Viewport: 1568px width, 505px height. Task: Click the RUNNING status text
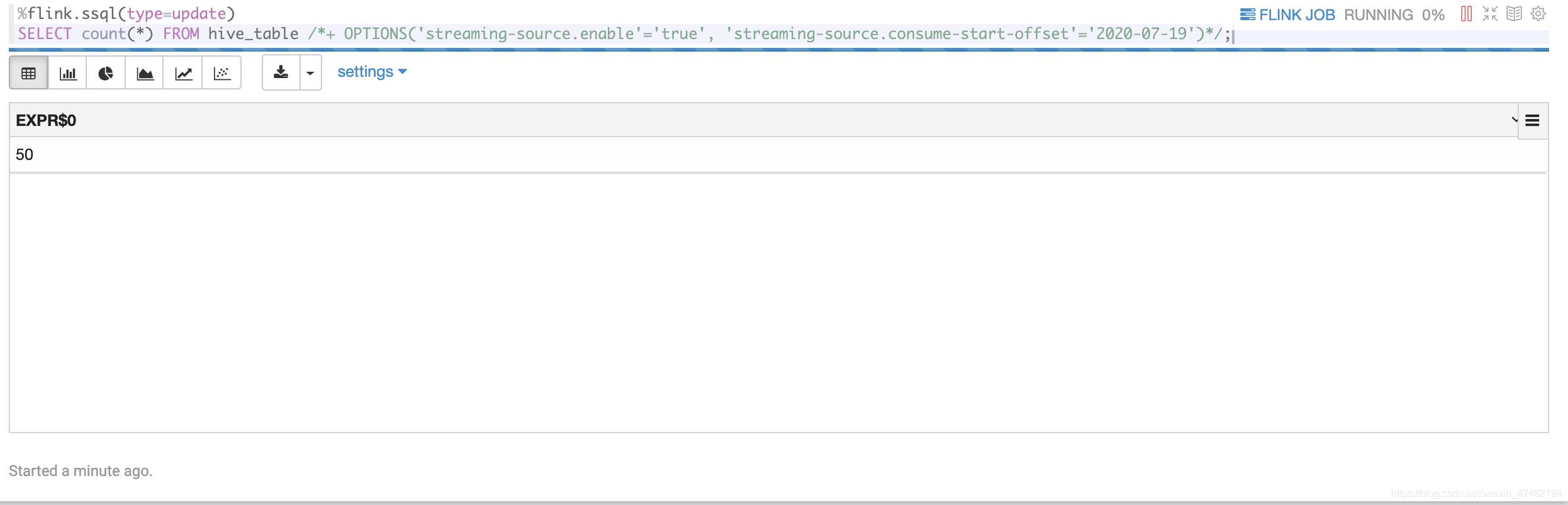[x=1379, y=14]
